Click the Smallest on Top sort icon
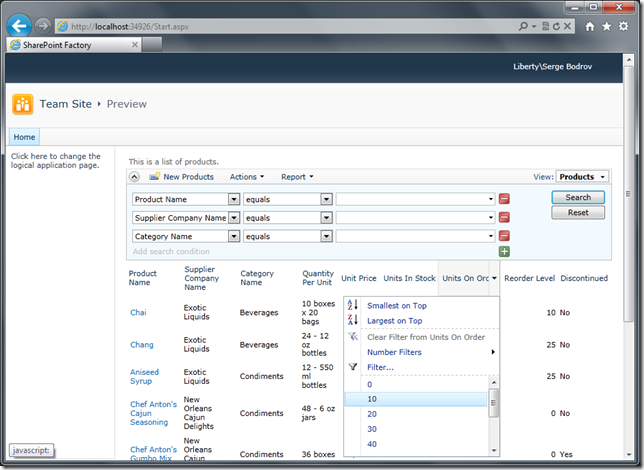The width and height of the screenshot is (644, 470). click(x=352, y=305)
